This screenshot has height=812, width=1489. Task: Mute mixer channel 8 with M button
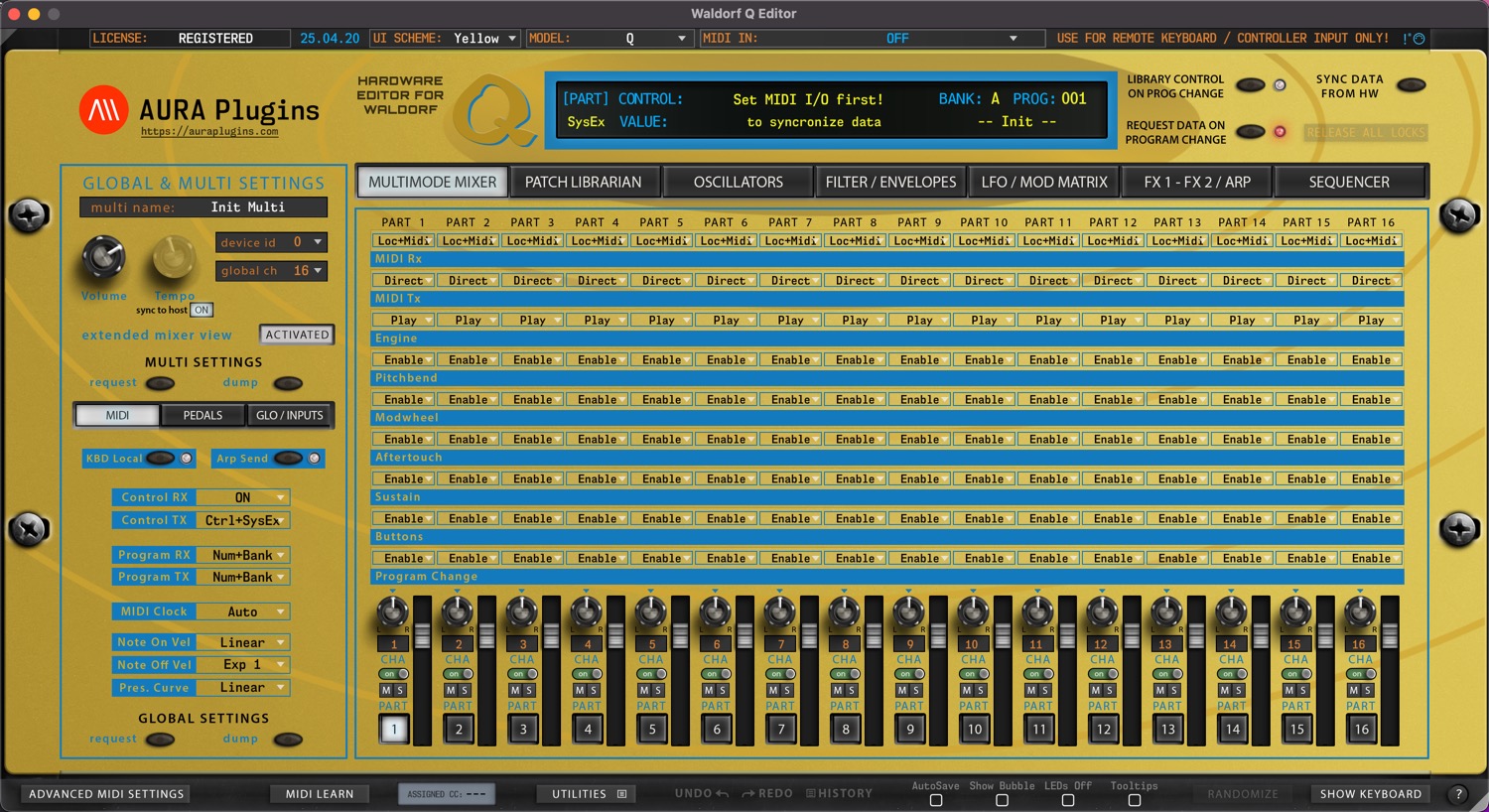[839, 690]
